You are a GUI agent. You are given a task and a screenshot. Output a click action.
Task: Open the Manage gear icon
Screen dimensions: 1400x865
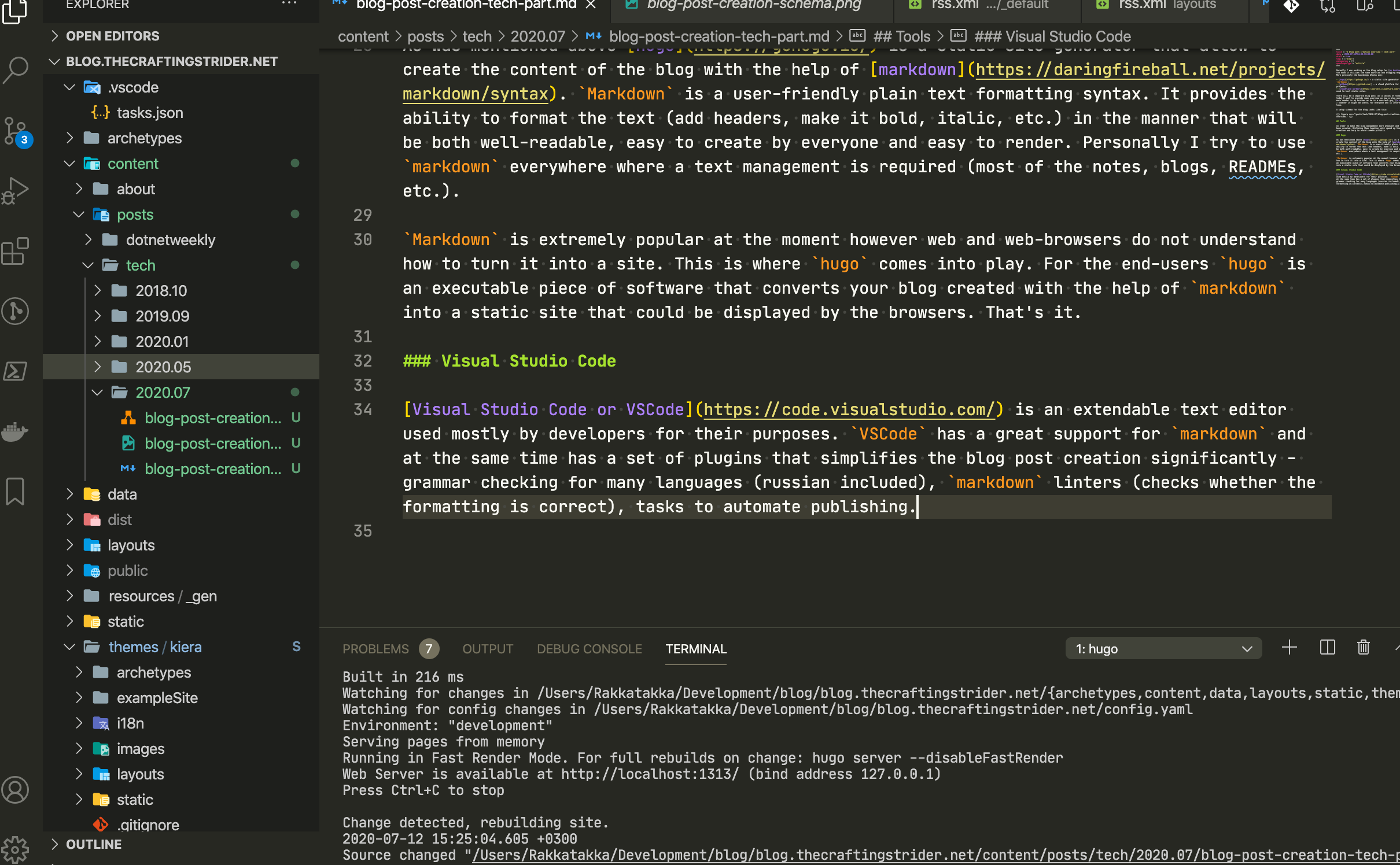coord(15,849)
